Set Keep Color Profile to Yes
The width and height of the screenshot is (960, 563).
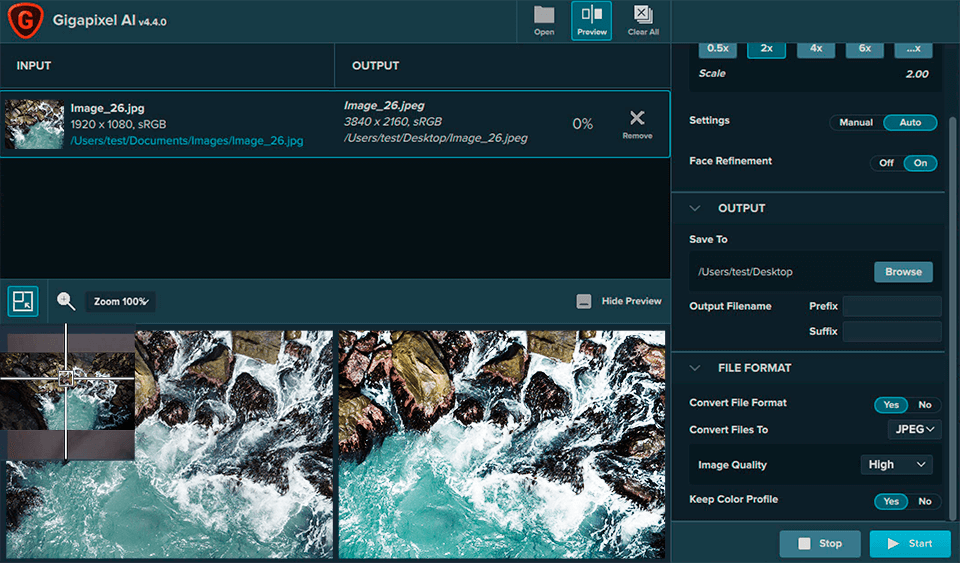[x=891, y=502]
